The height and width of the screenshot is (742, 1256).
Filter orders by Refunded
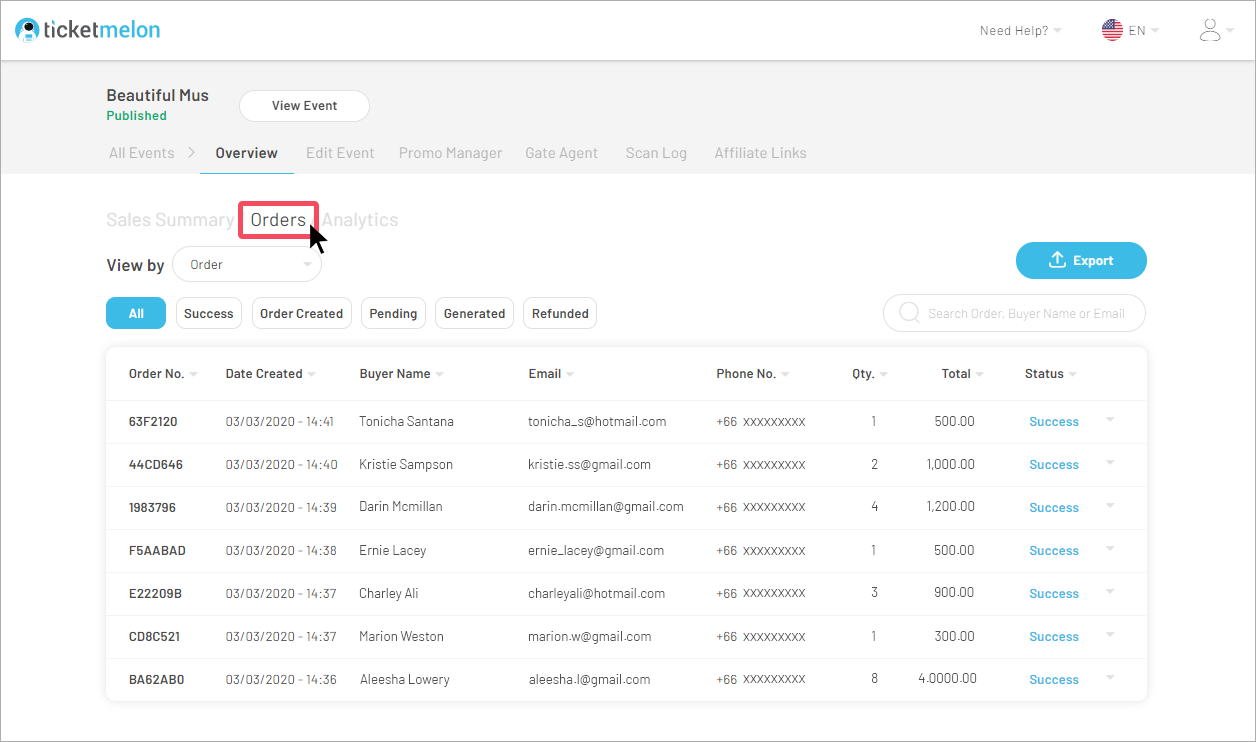(x=560, y=313)
